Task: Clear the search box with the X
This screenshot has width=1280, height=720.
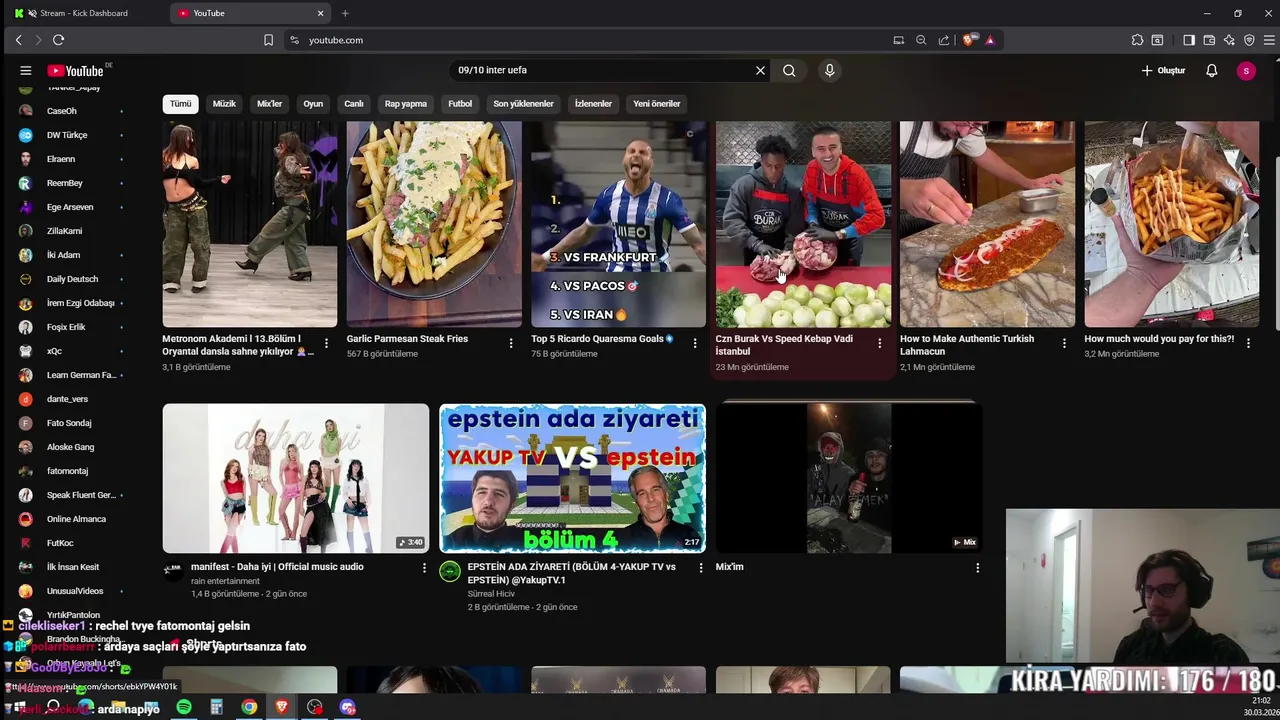Action: tap(760, 70)
